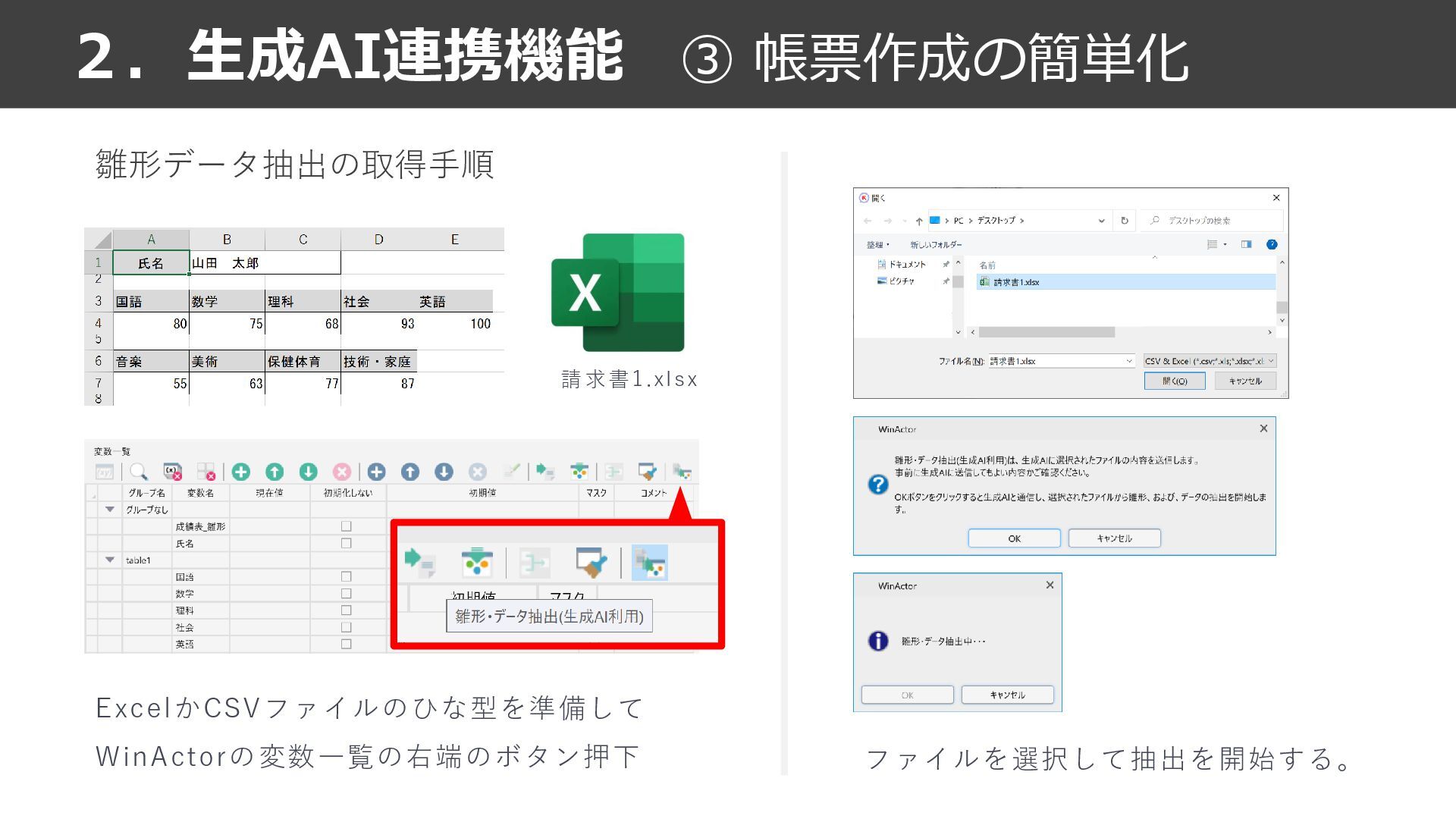Tick the checkbox in the 英語 variable row
The width and height of the screenshot is (1456, 819).
pyautogui.click(x=347, y=644)
